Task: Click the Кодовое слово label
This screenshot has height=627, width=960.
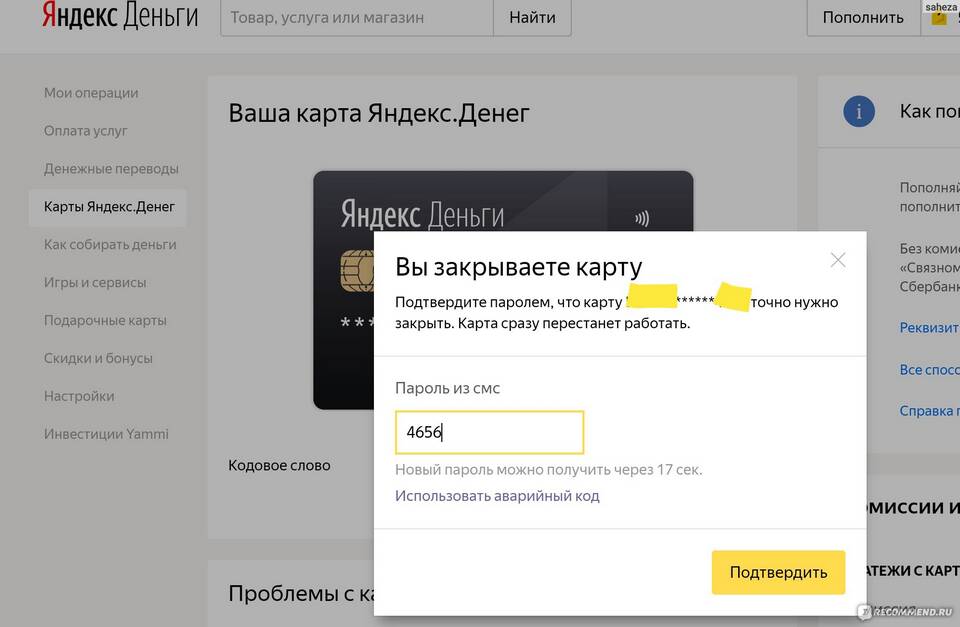Action: pos(279,465)
